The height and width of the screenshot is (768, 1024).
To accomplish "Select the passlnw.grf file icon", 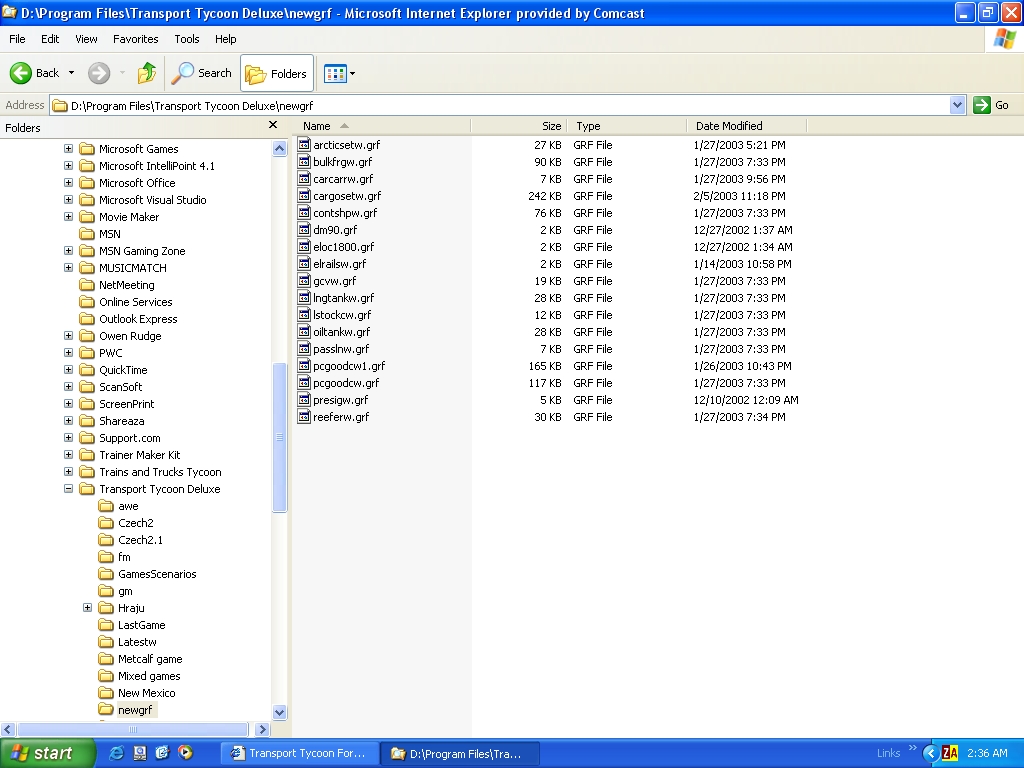I will tap(304, 348).
